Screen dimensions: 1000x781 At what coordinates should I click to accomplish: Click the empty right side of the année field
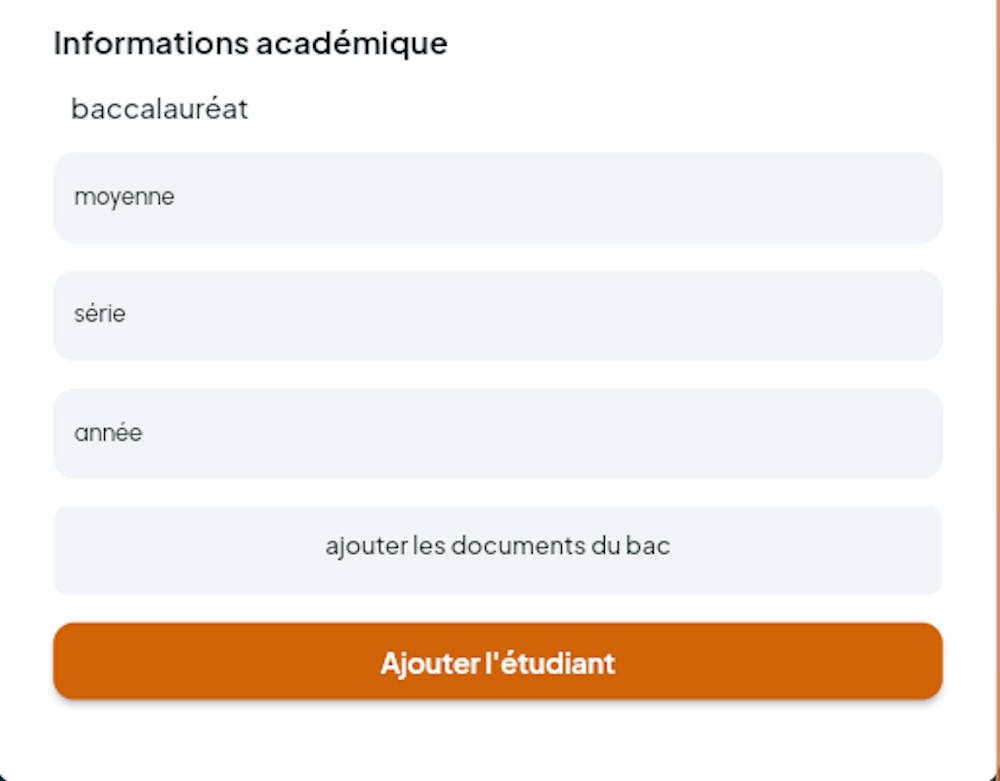point(800,433)
